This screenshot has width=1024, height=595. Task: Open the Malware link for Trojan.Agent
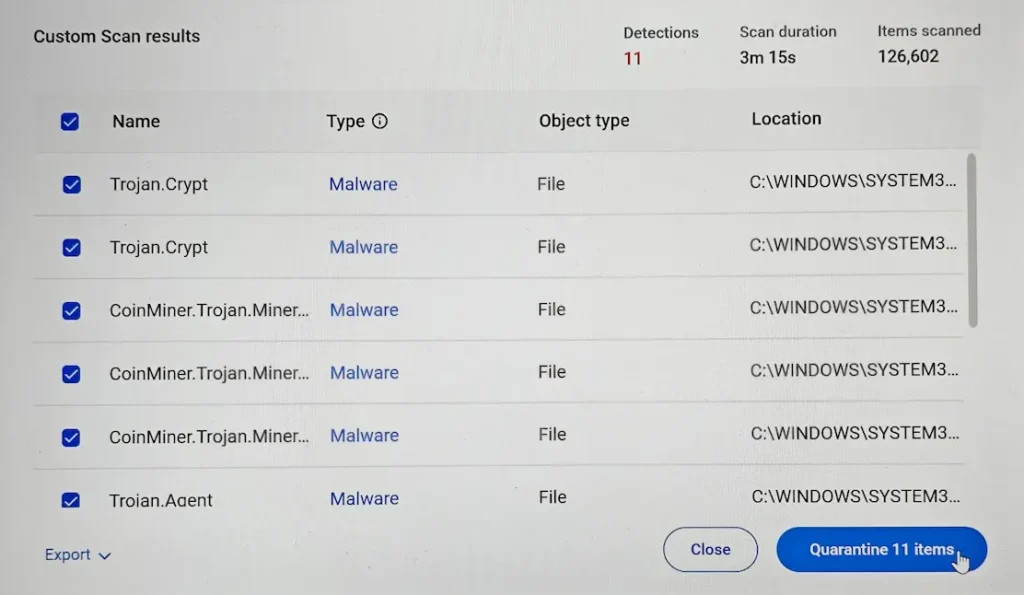pos(363,498)
